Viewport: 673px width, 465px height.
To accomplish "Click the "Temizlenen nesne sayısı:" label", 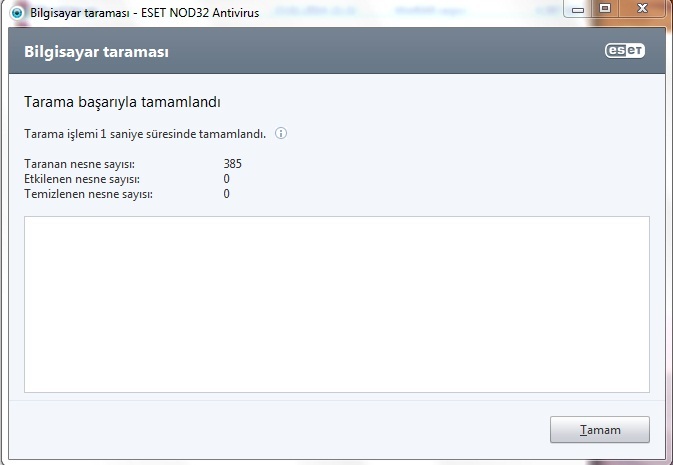I will pos(88,194).
